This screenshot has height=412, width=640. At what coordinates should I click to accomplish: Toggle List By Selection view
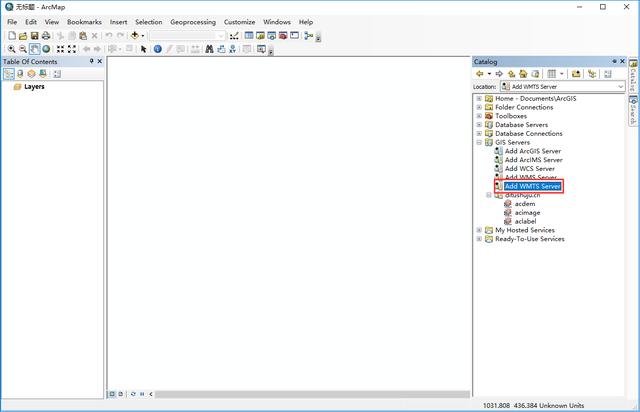[x=43, y=74]
